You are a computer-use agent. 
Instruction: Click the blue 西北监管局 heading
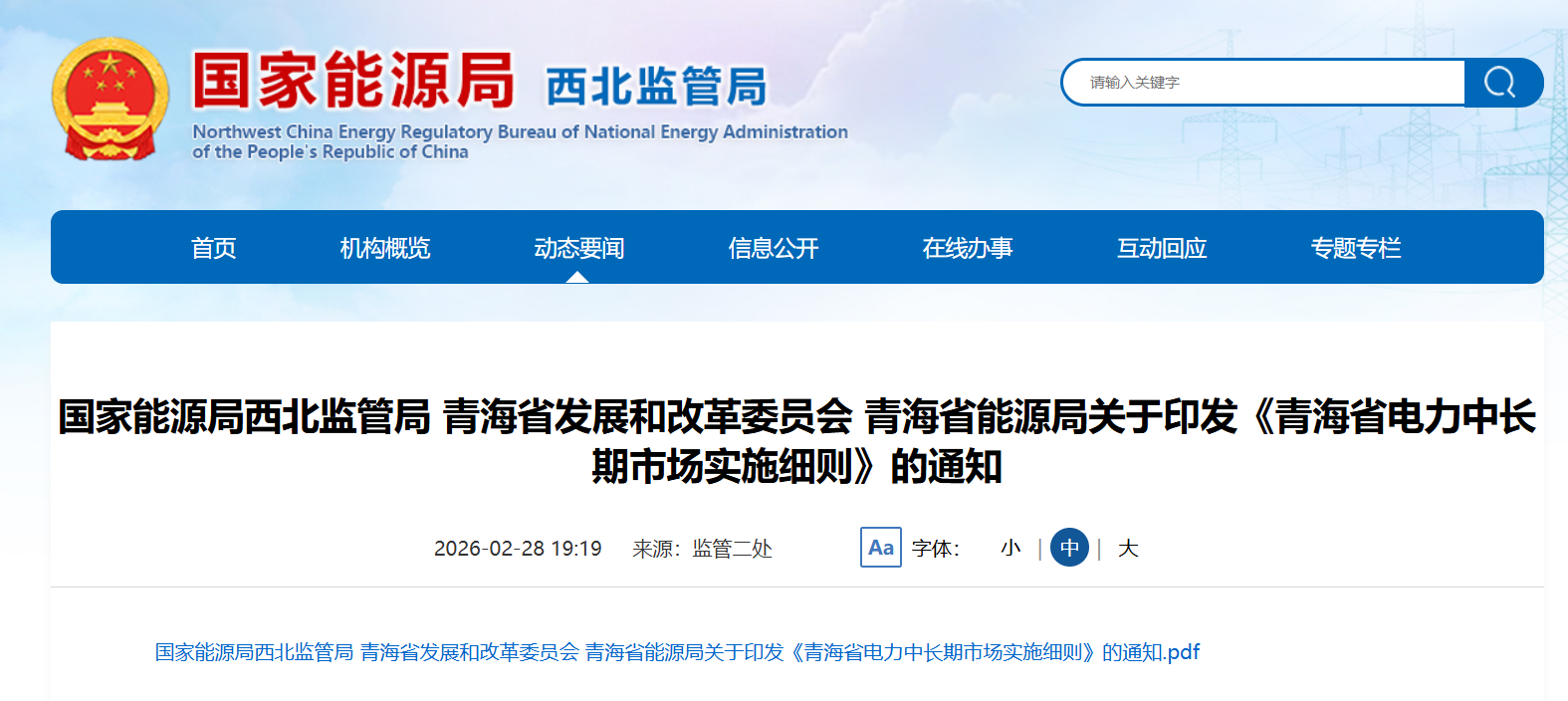[x=656, y=87]
